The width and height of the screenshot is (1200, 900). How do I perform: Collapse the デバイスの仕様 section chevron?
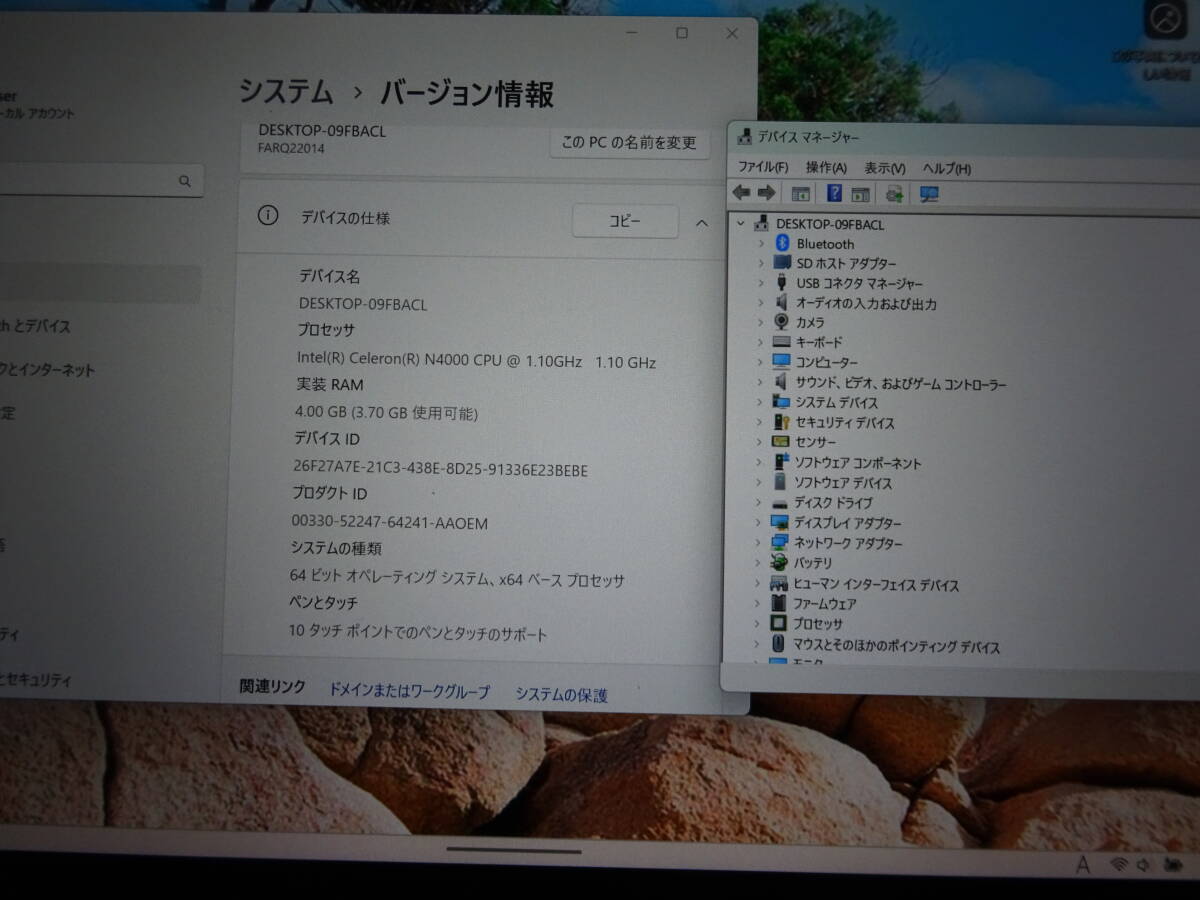coord(701,222)
